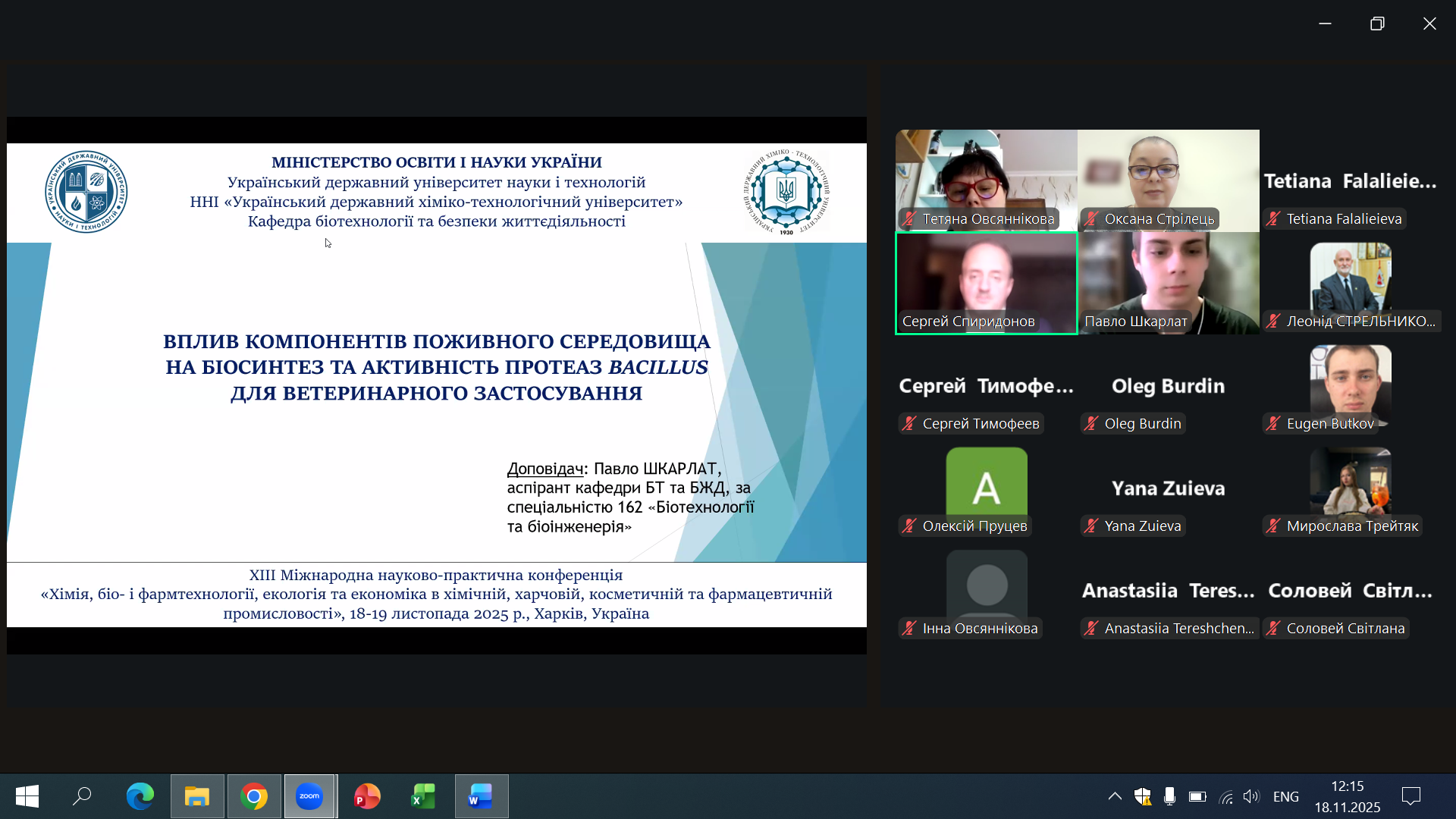Click Олексій Пруцев's green avatar

tap(987, 482)
